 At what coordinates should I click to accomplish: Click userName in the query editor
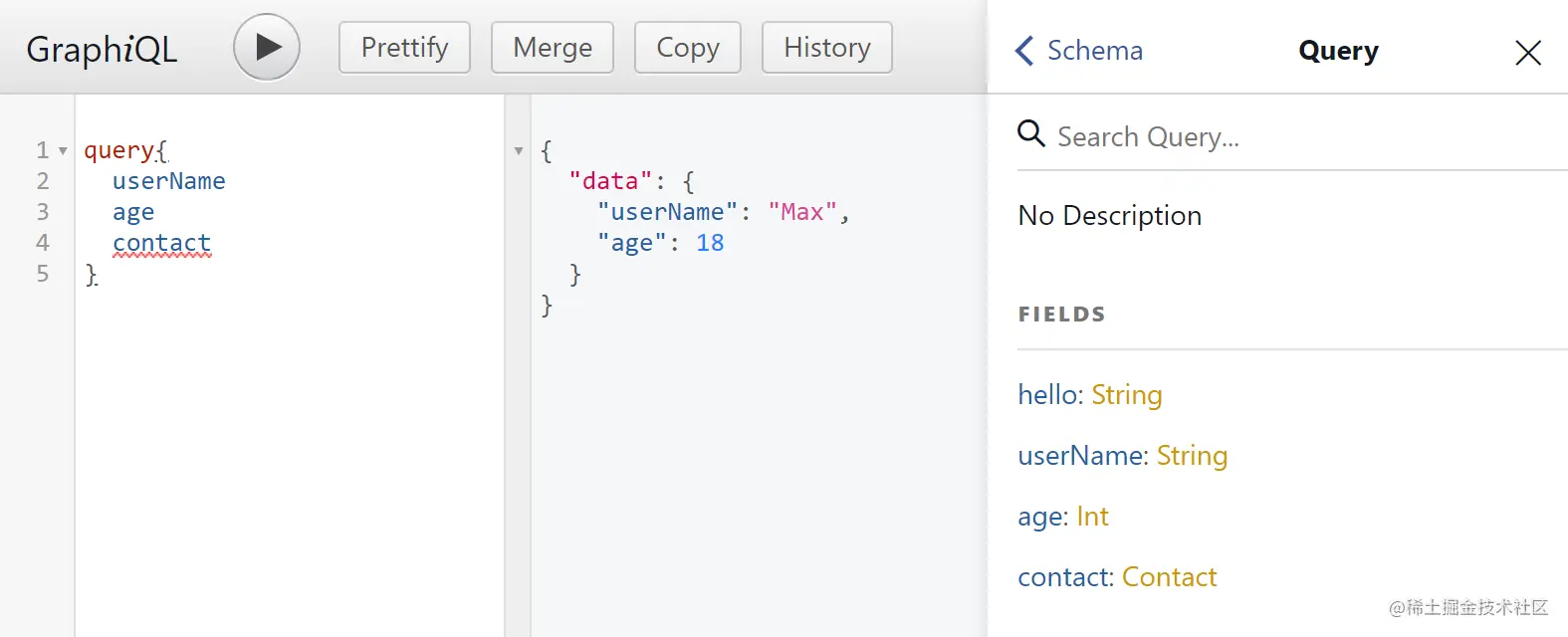[168, 181]
